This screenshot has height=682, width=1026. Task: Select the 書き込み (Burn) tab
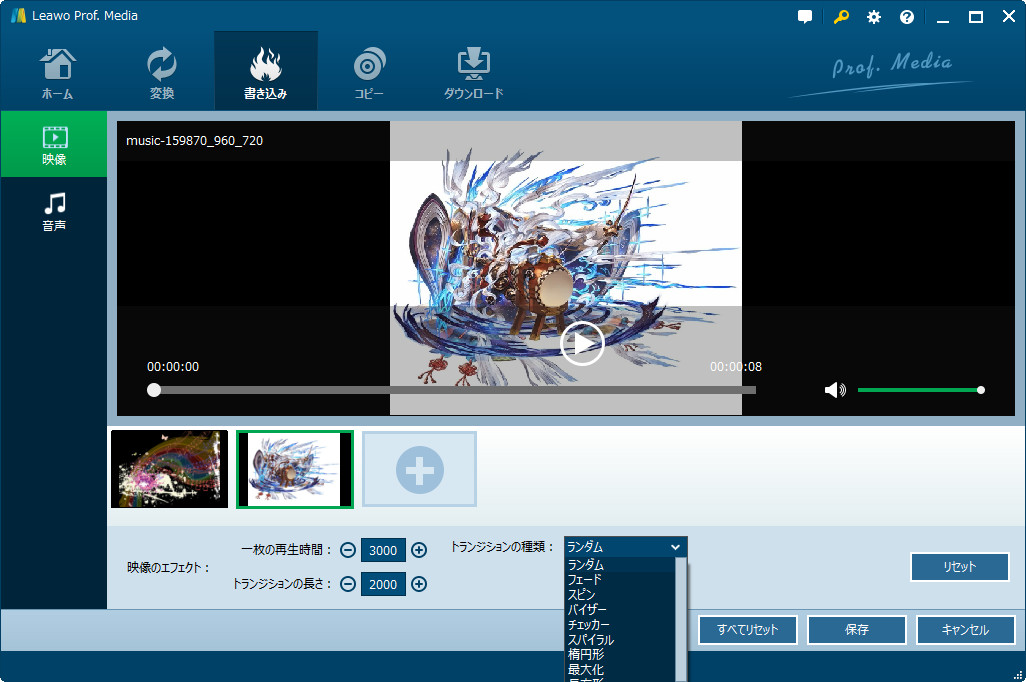pyautogui.click(x=266, y=73)
